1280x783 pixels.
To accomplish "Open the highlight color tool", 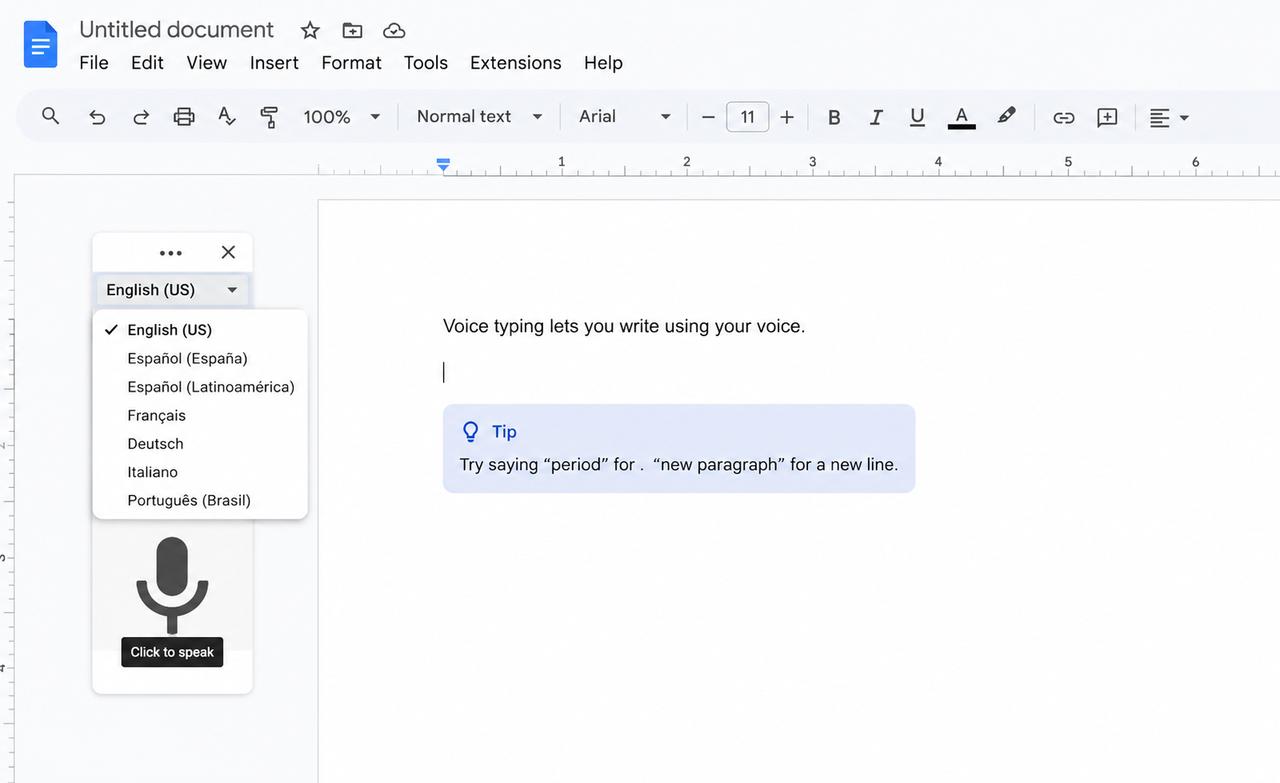I will (x=1007, y=116).
